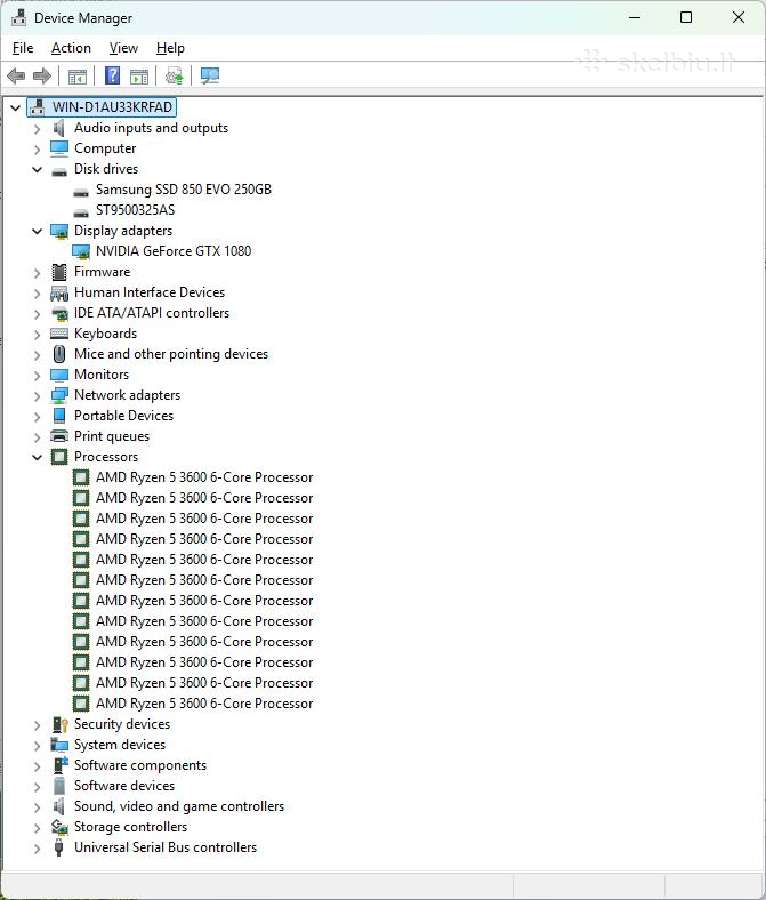Select the Firmware label
This screenshot has width=766, height=900.
(102, 271)
